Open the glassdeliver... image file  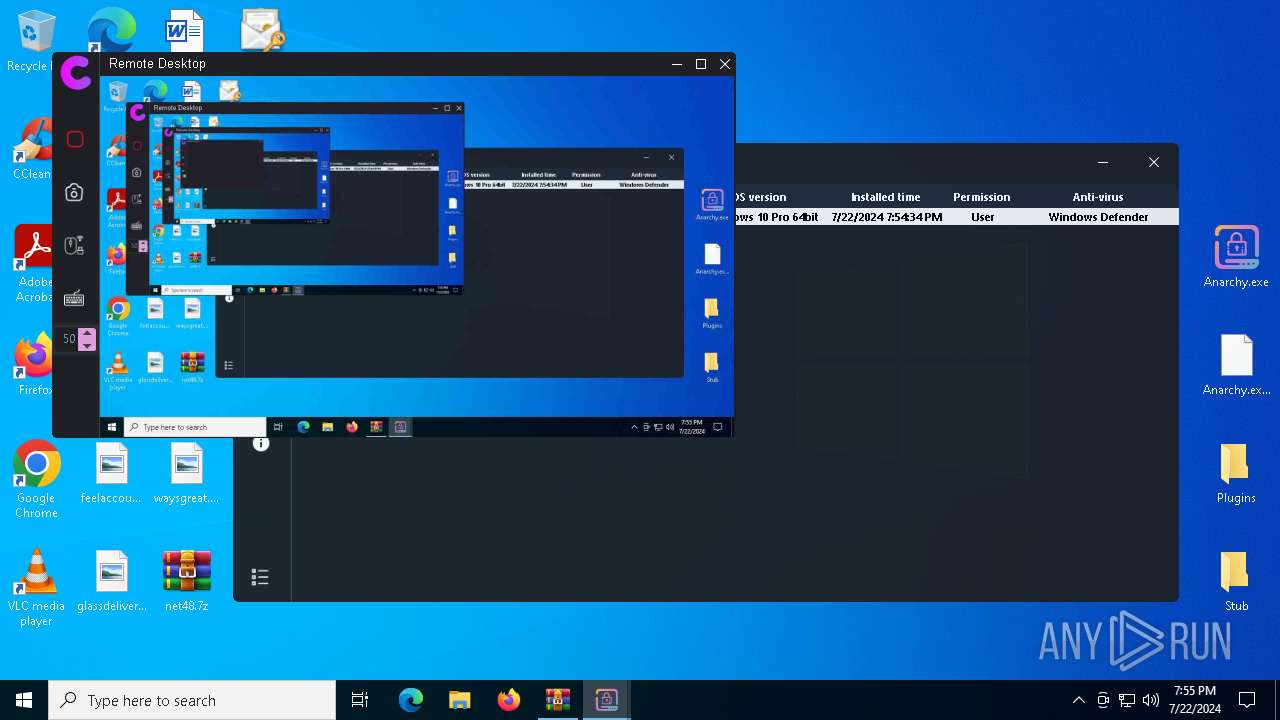click(111, 581)
